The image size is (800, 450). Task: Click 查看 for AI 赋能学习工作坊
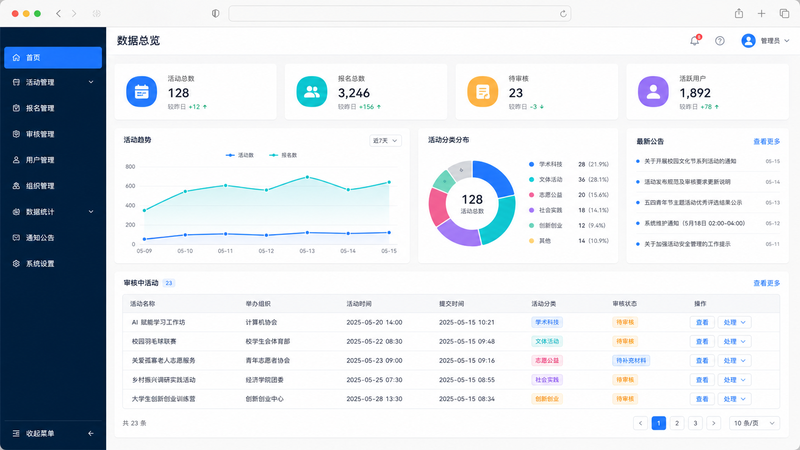702,322
